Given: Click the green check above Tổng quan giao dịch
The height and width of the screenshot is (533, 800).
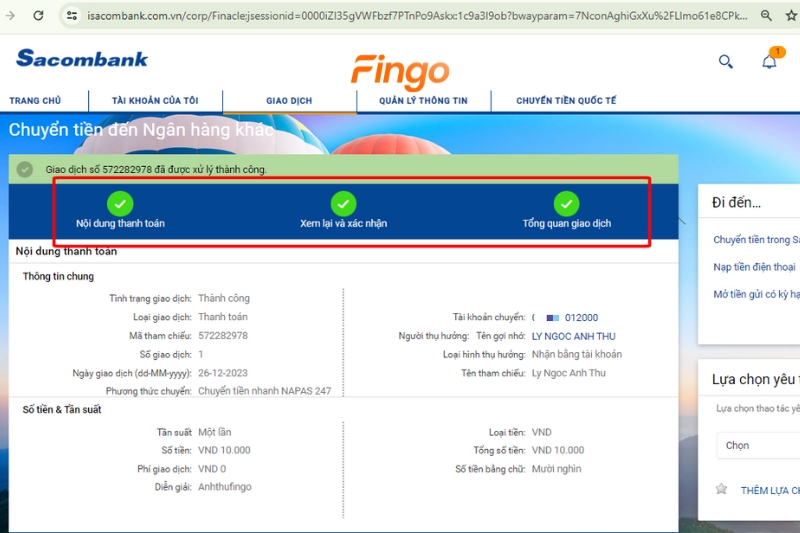Looking at the screenshot, I should tap(566, 204).
